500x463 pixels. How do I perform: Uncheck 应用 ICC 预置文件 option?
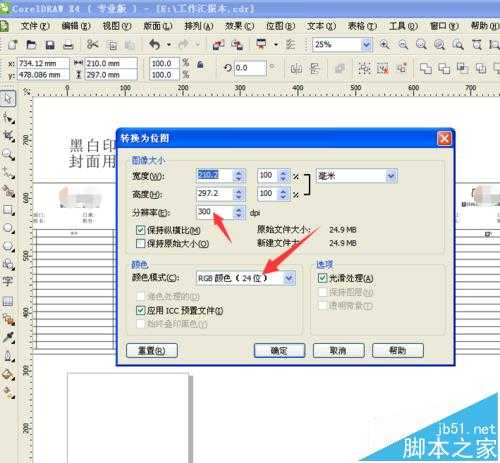pyautogui.click(x=140, y=311)
